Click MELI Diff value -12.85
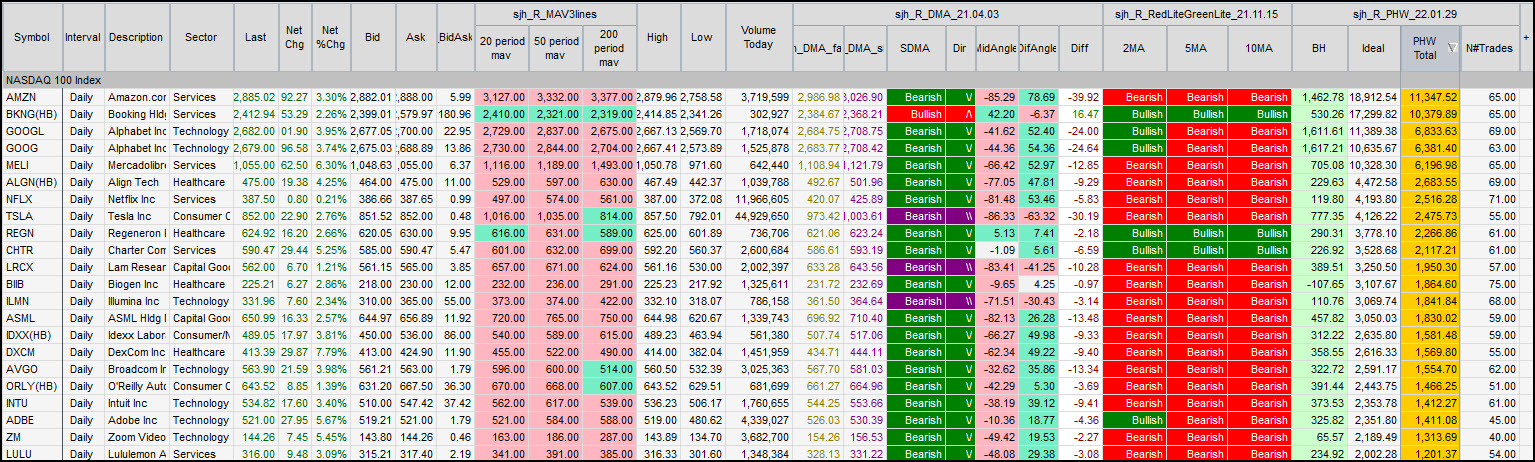This screenshot has width=1535, height=462. pyautogui.click(x=1080, y=165)
